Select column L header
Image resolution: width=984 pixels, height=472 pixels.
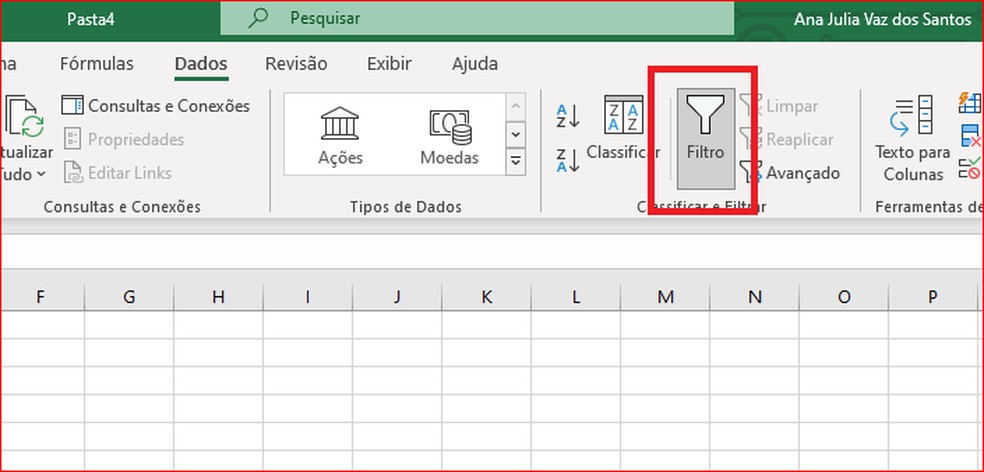pyautogui.click(x=575, y=297)
